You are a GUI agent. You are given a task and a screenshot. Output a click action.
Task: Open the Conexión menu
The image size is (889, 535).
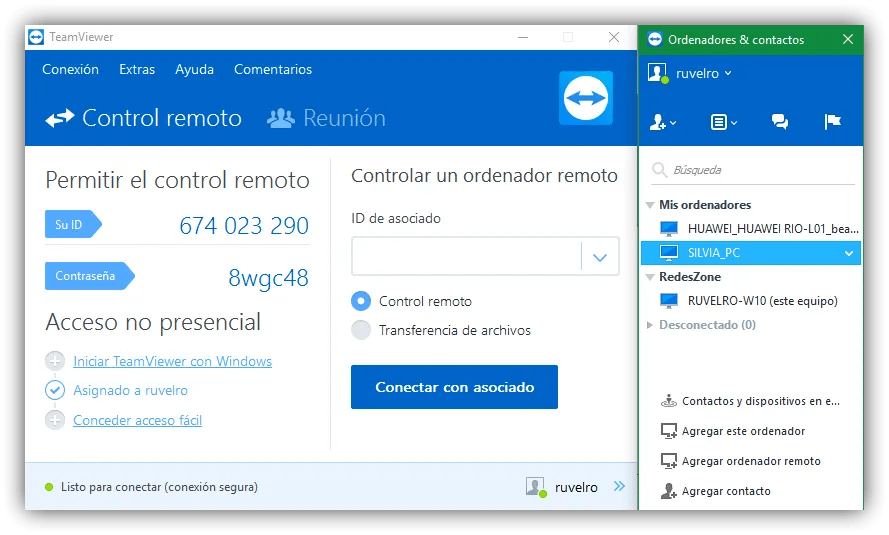click(x=70, y=69)
